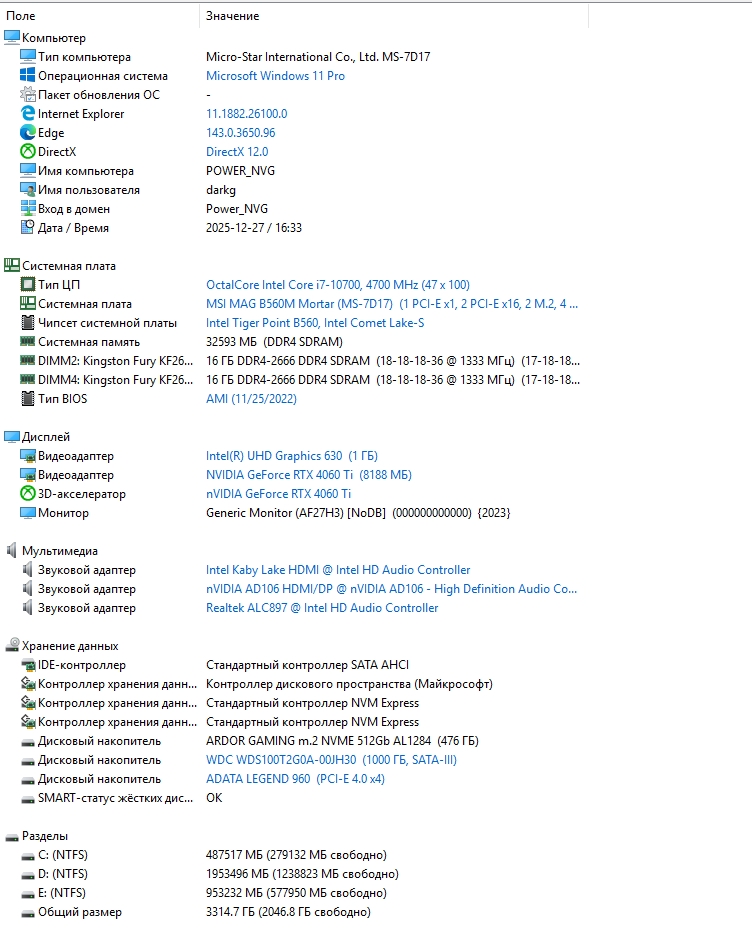The image size is (752, 933).
Task: Click the Тип BIOS chip icon
Action: tap(27, 399)
